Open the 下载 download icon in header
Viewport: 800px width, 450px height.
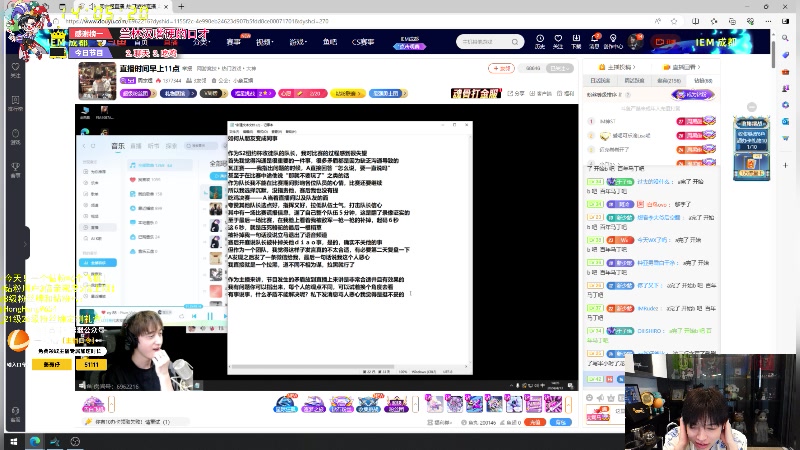click(x=576, y=41)
